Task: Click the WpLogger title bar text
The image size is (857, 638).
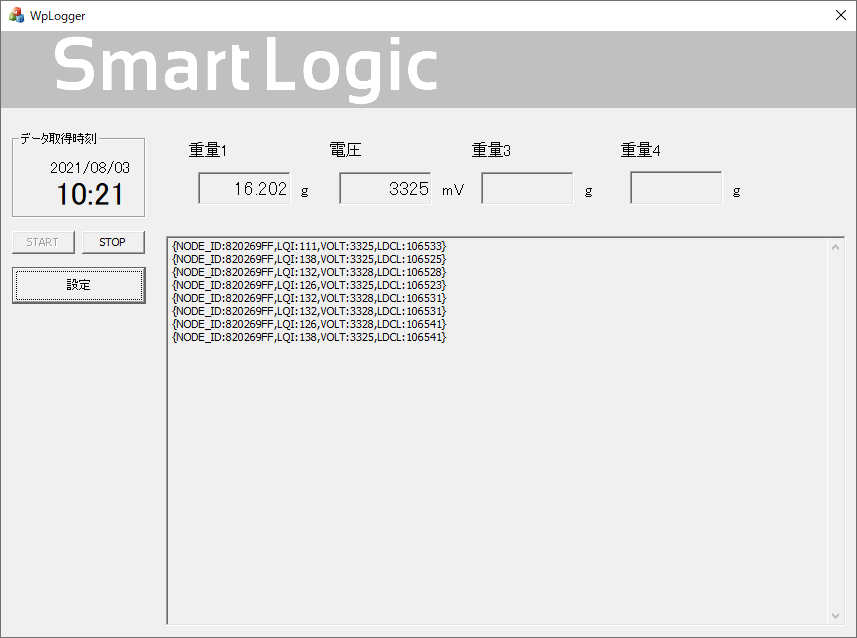Action: pos(58,16)
